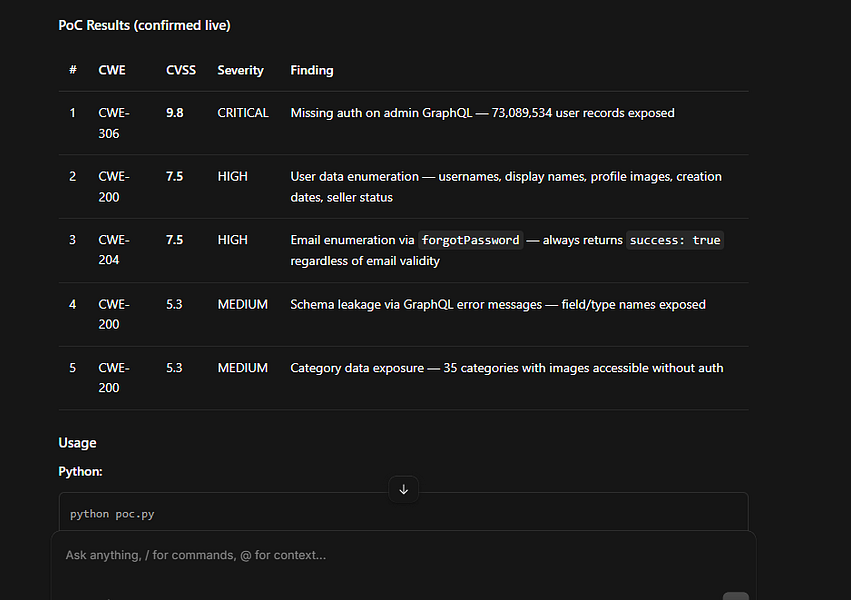The width and height of the screenshot is (851, 600).
Task: Click the 9.8 CVSS score
Action: point(175,113)
